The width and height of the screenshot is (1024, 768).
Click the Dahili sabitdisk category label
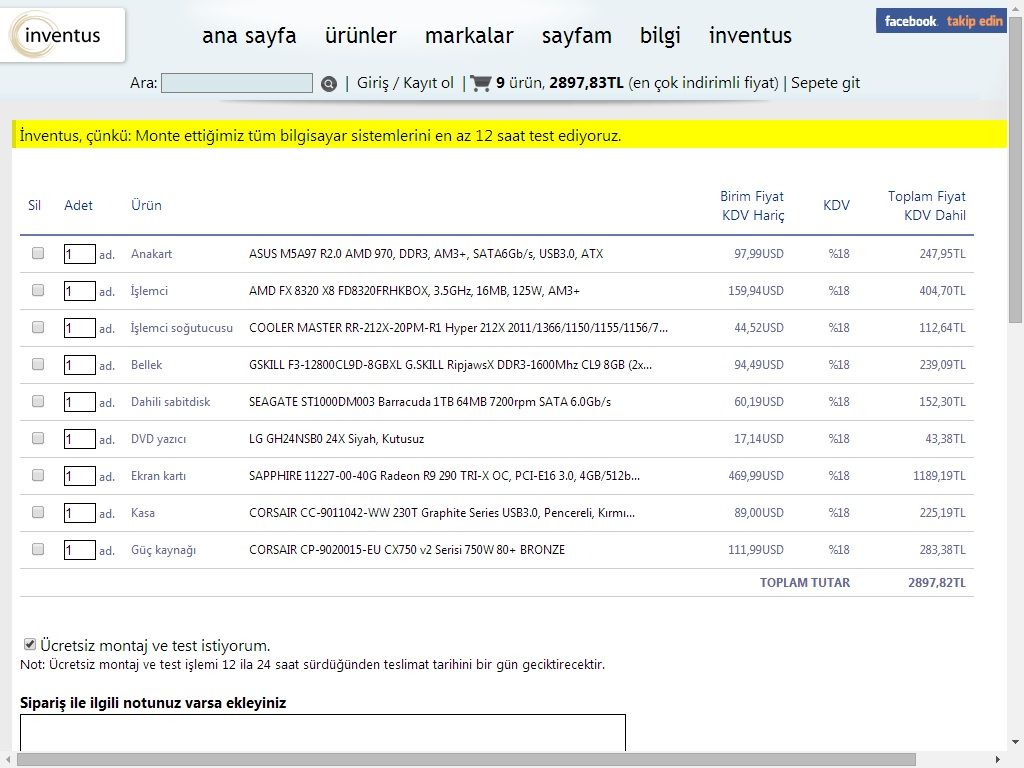(170, 402)
